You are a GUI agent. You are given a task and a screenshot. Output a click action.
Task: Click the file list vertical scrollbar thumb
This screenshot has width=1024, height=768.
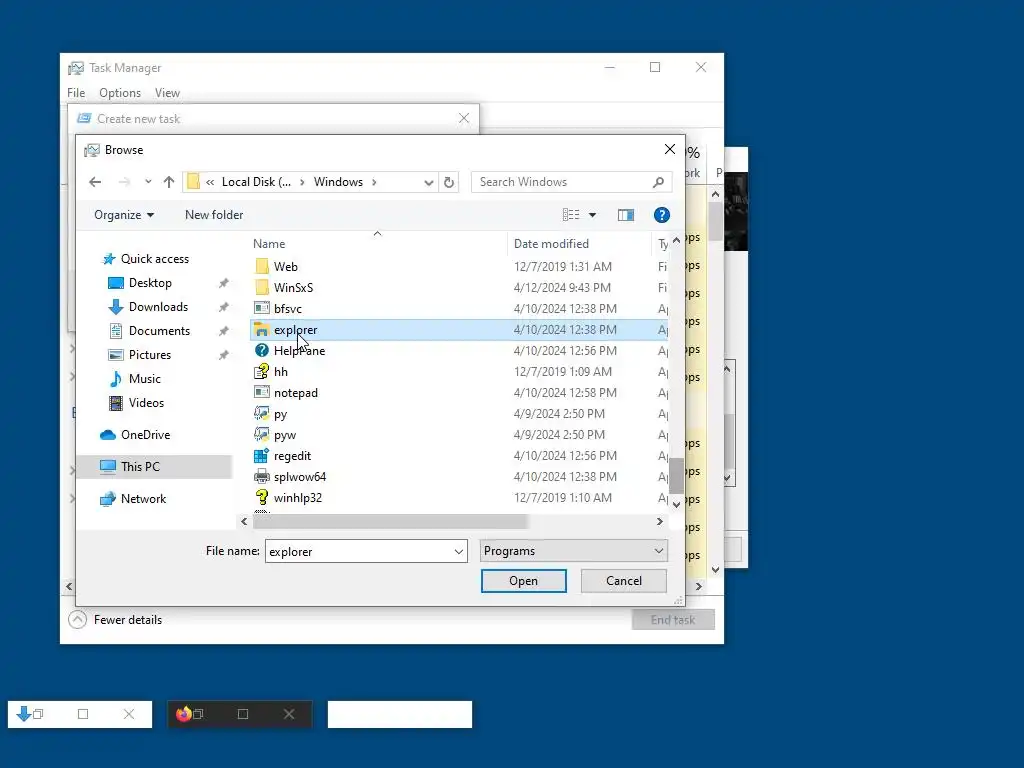pyautogui.click(x=676, y=476)
